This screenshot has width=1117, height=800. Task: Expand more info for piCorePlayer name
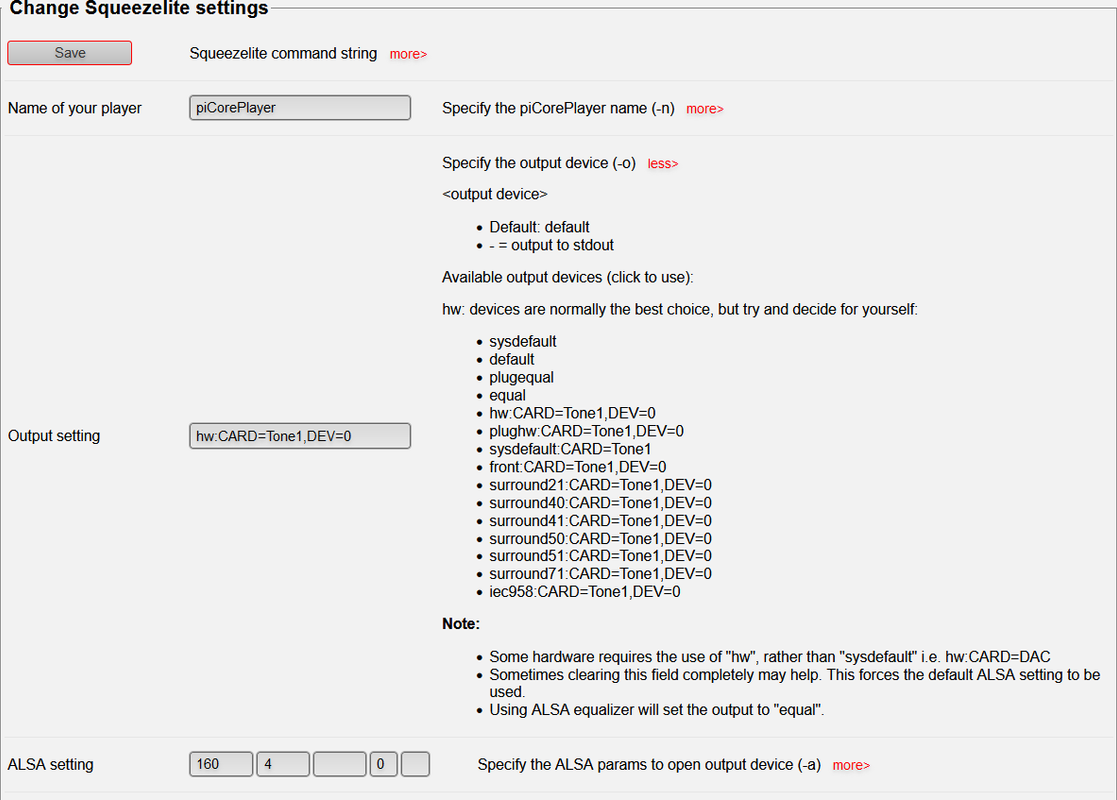coord(705,109)
